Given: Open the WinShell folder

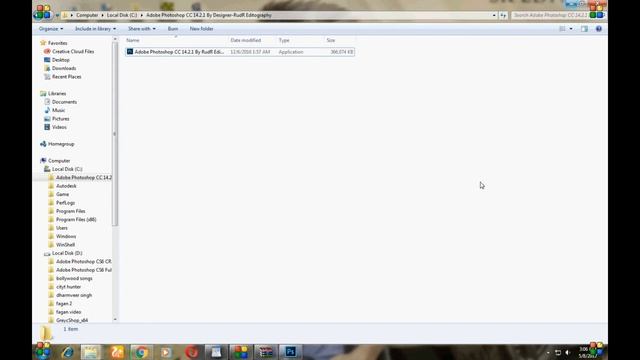Looking at the screenshot, I should [65, 245].
